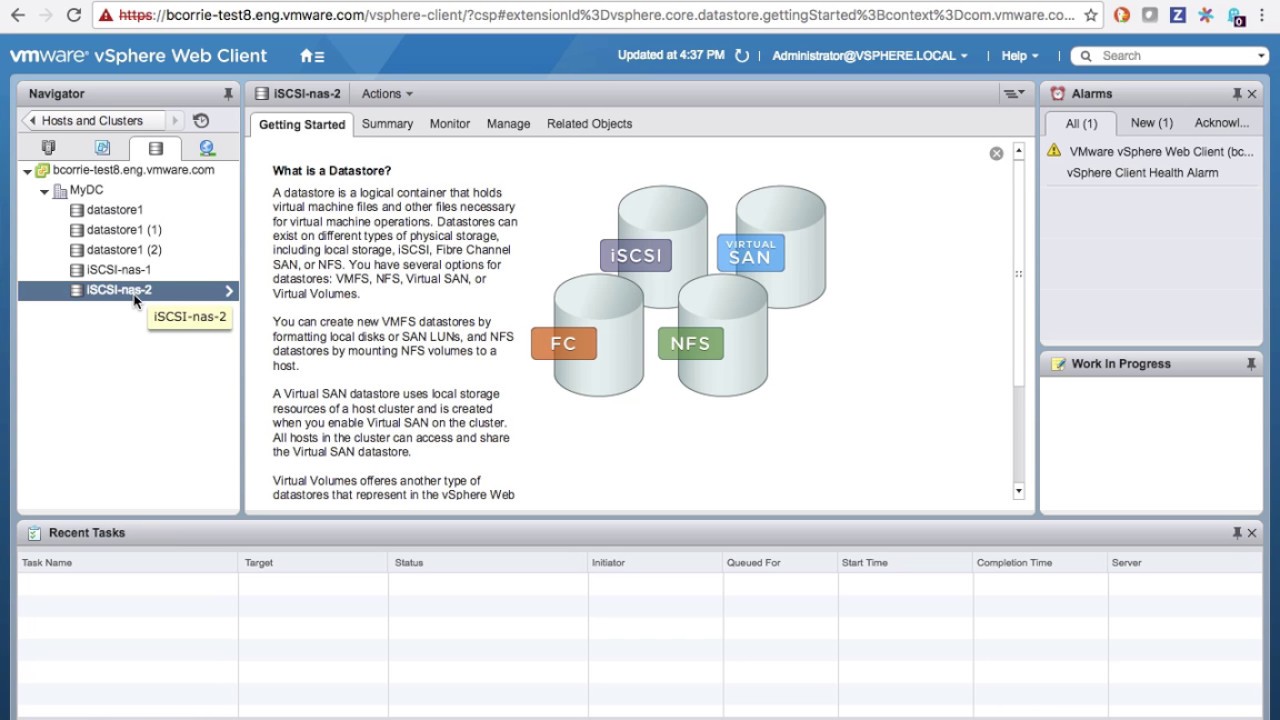The height and width of the screenshot is (720, 1280).
Task: Open the Chrome three-dot menu
Action: [1263, 15]
